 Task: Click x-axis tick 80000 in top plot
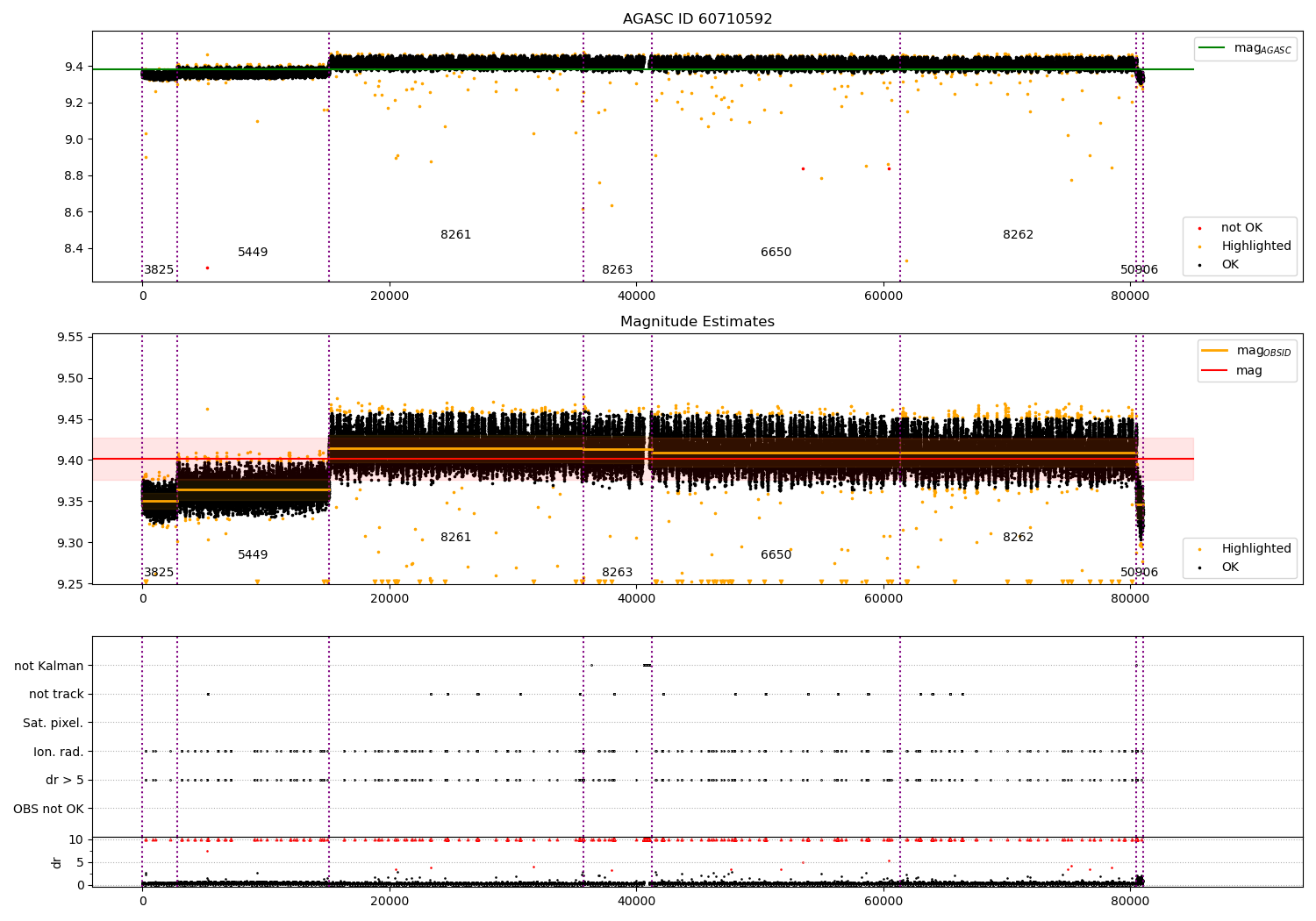(1130, 296)
